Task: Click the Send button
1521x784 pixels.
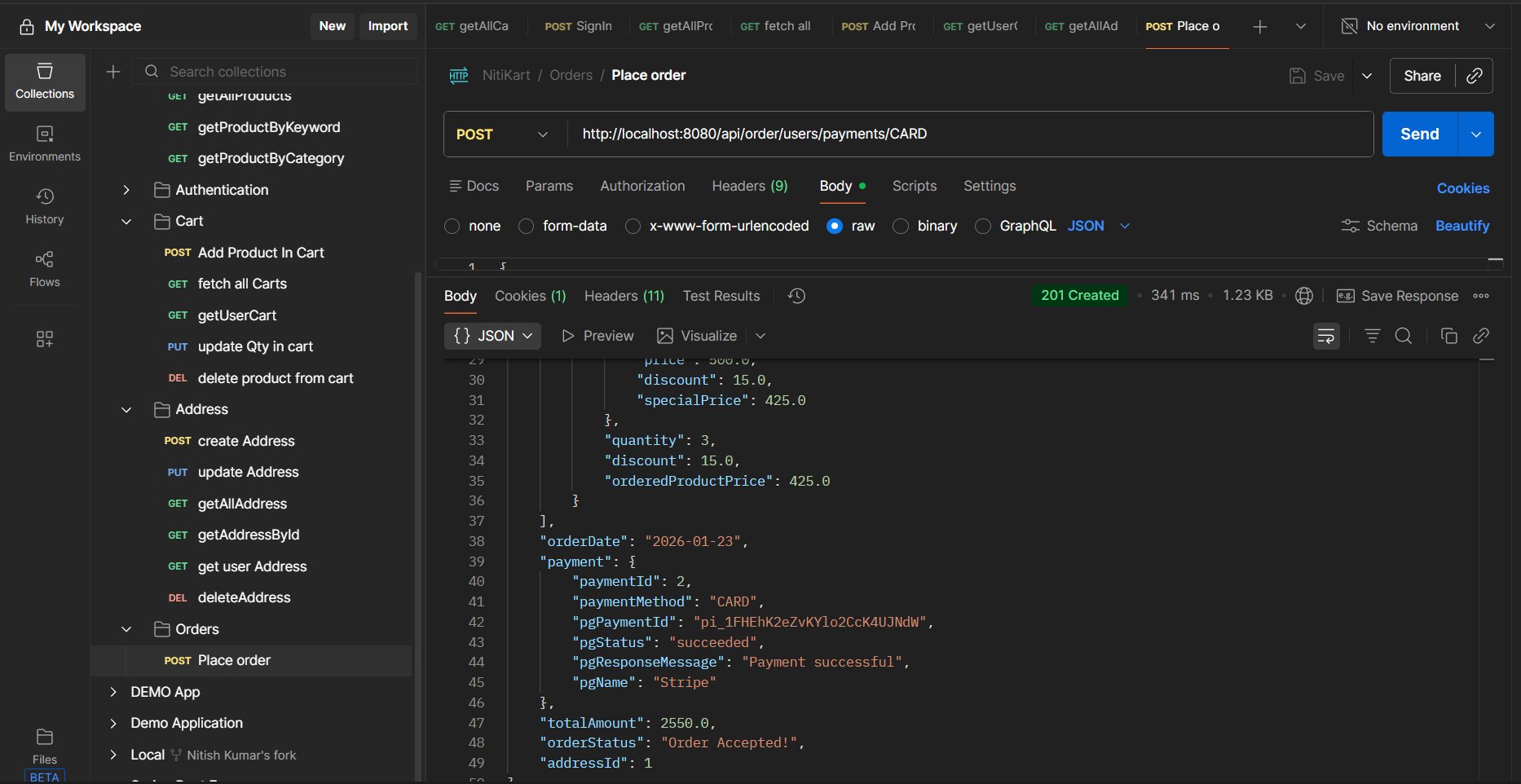Action: [x=1419, y=134]
